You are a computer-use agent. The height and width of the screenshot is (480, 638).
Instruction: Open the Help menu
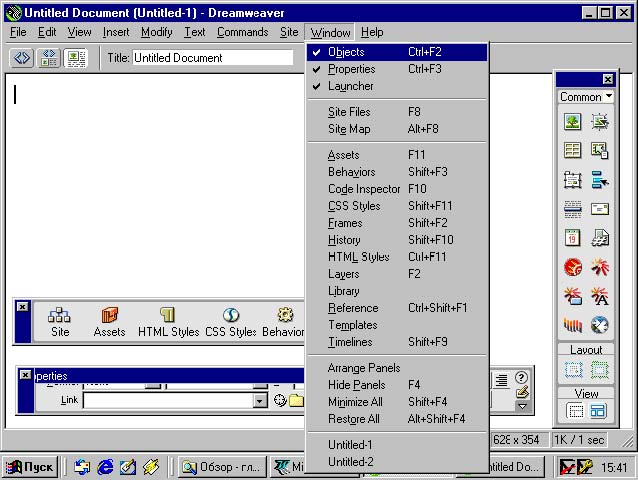point(372,32)
